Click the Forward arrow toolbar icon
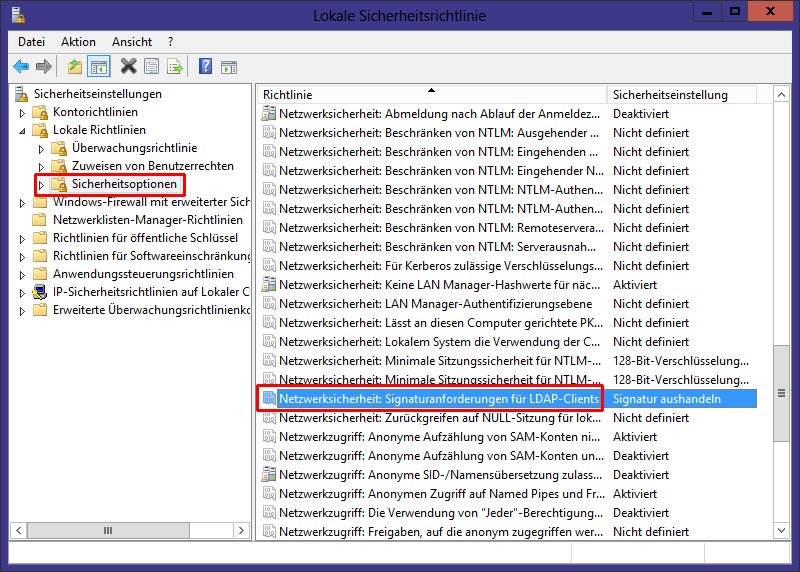Viewport: 800px width, 572px height. [x=44, y=67]
